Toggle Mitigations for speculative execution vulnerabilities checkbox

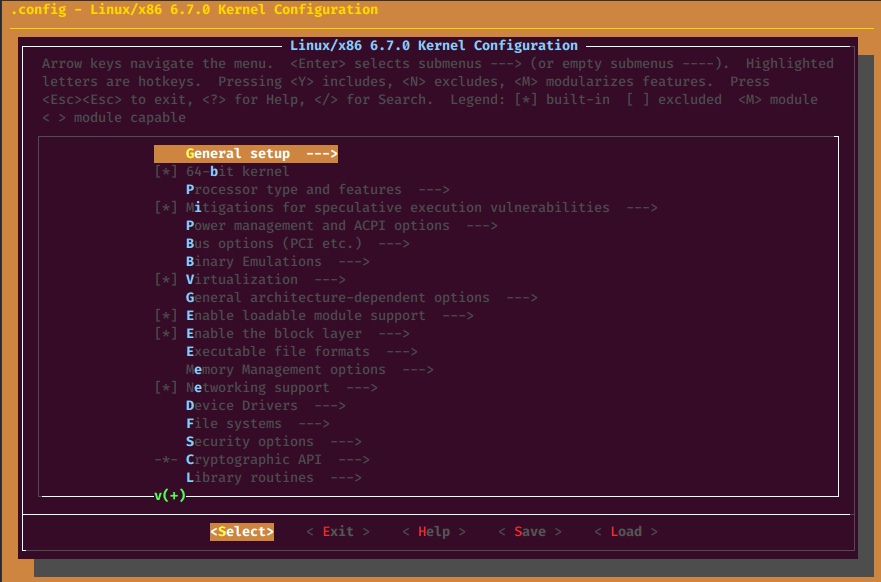click(166, 208)
